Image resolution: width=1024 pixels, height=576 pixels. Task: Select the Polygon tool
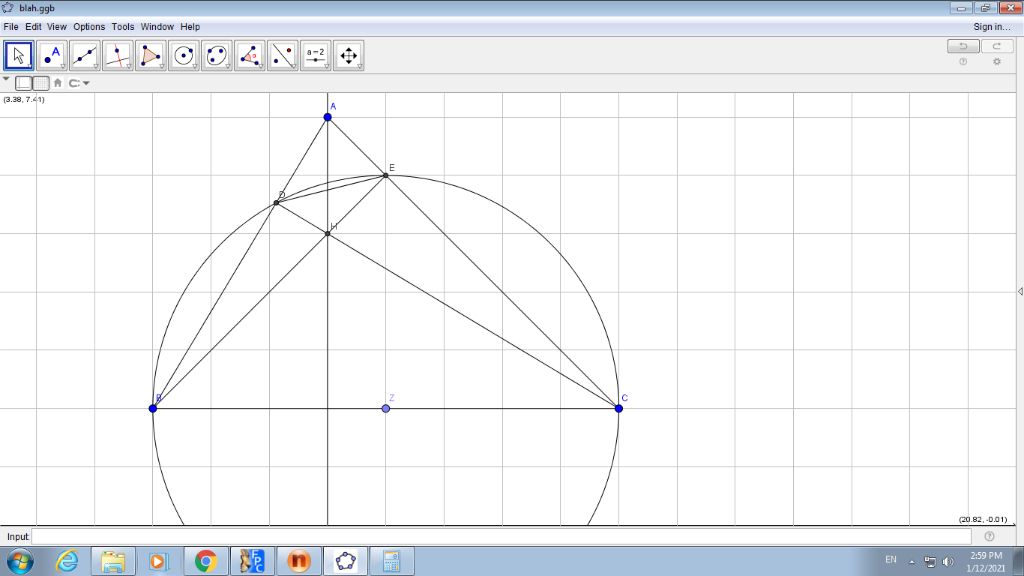click(150, 56)
